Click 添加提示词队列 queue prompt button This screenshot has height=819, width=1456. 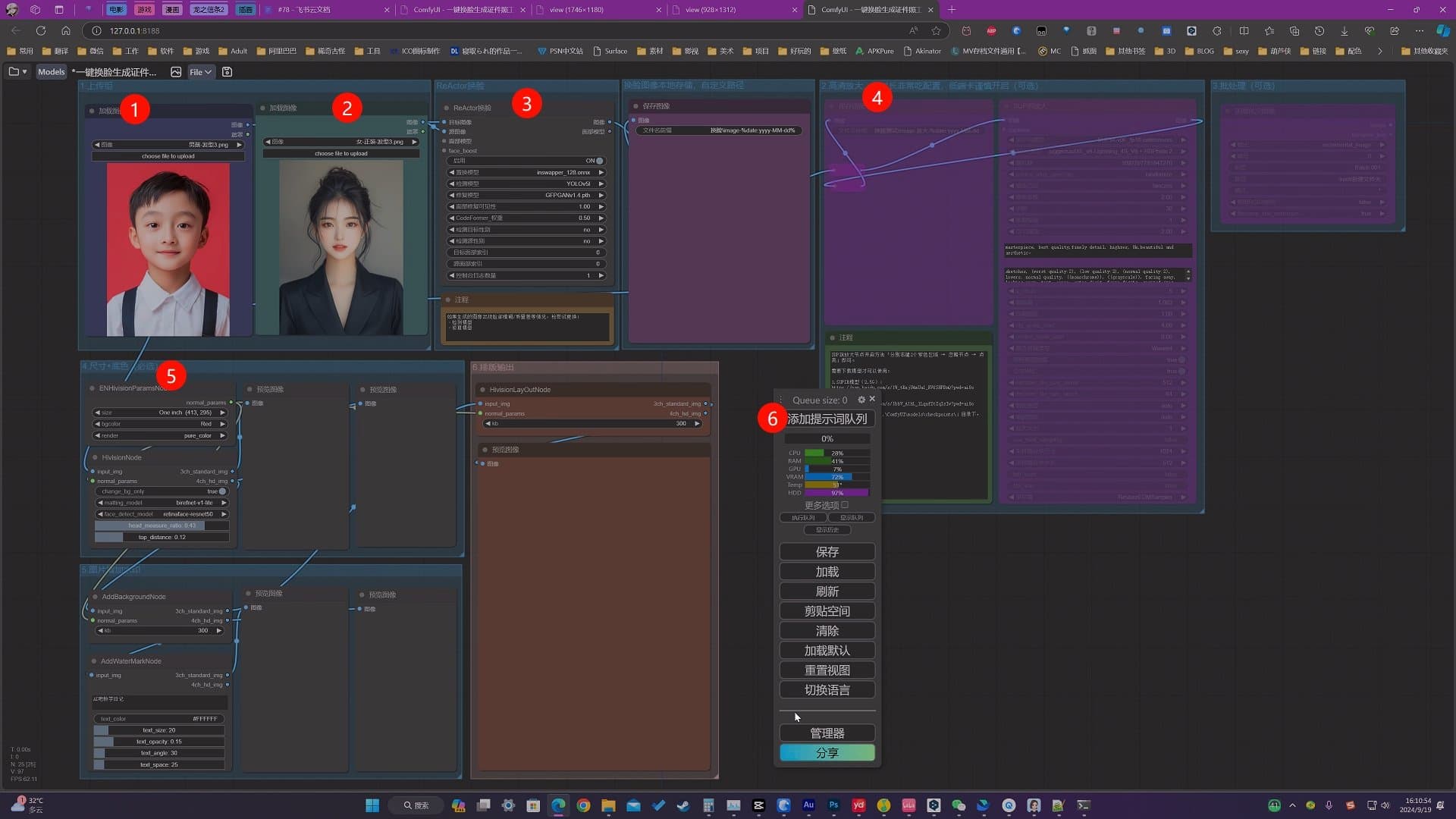point(827,419)
